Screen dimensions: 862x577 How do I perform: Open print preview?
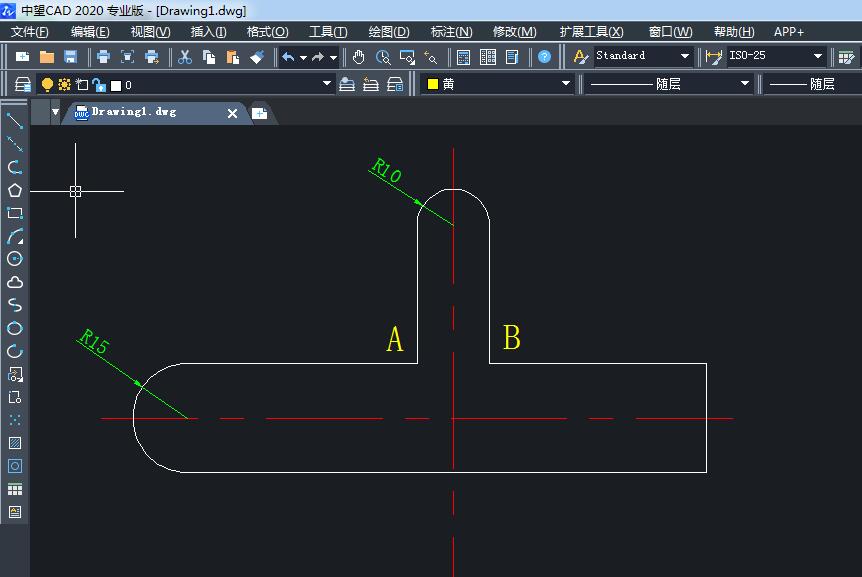(x=128, y=56)
